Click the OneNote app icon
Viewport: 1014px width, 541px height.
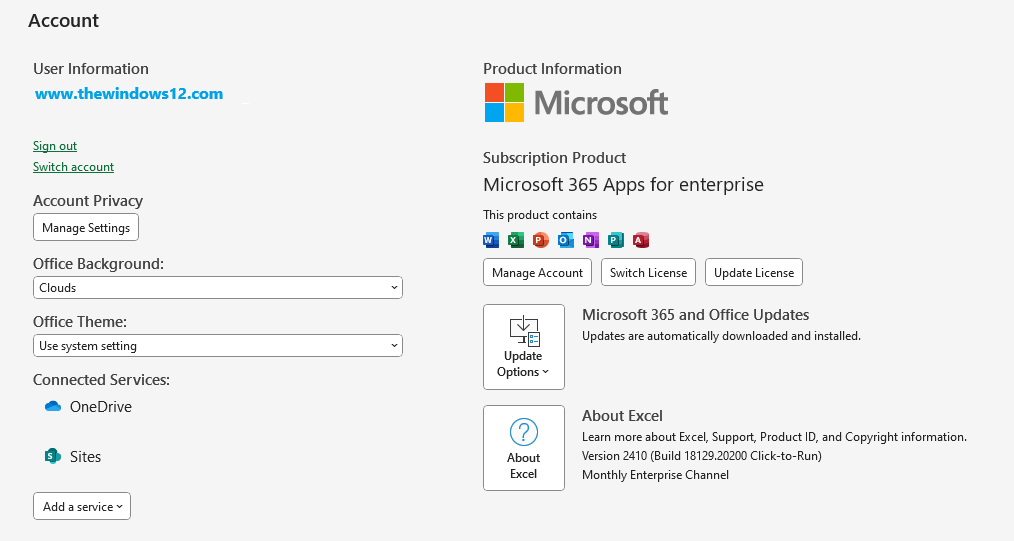point(590,240)
